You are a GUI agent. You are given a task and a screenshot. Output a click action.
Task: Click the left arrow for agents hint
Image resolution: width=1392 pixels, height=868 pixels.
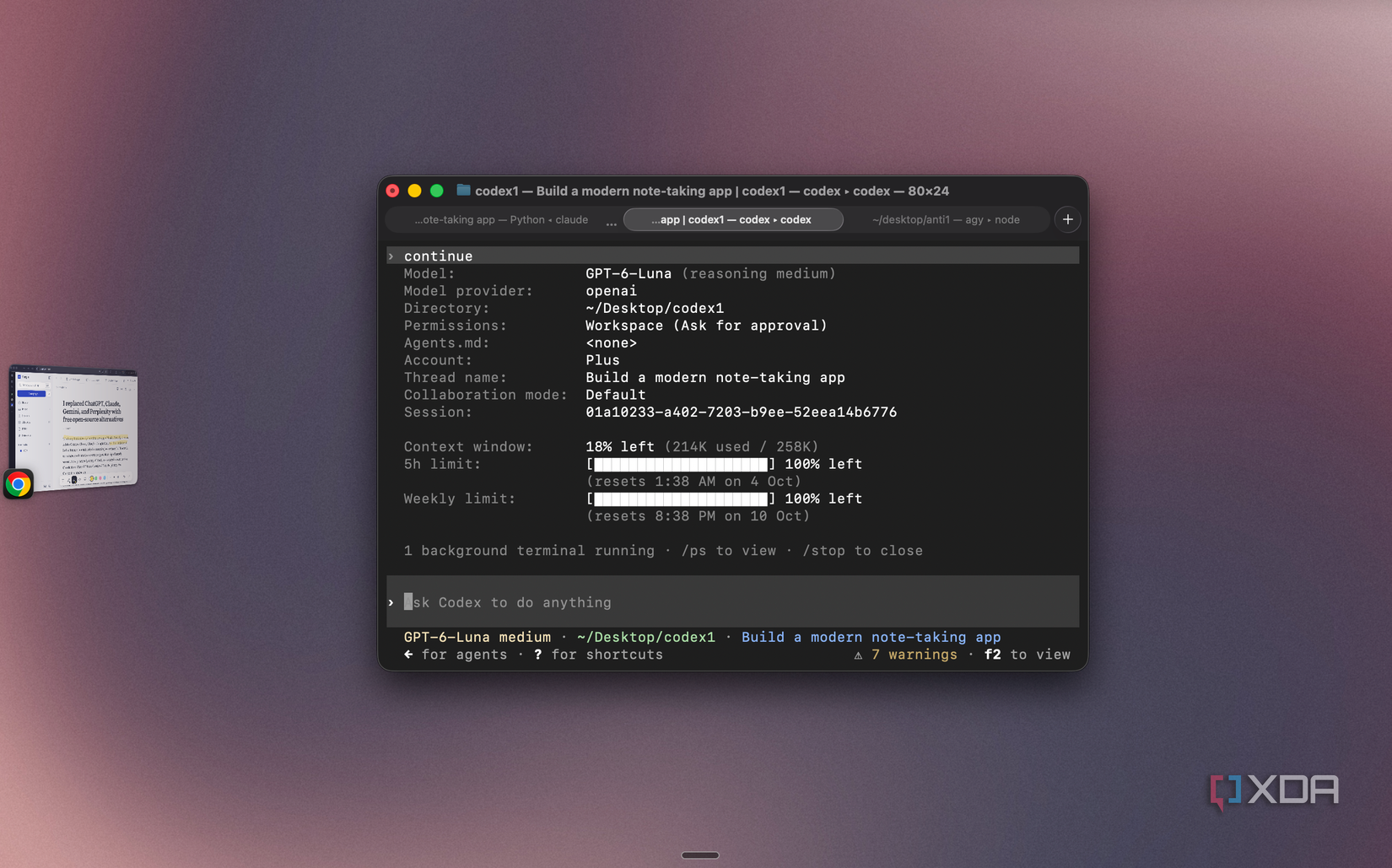(456, 655)
